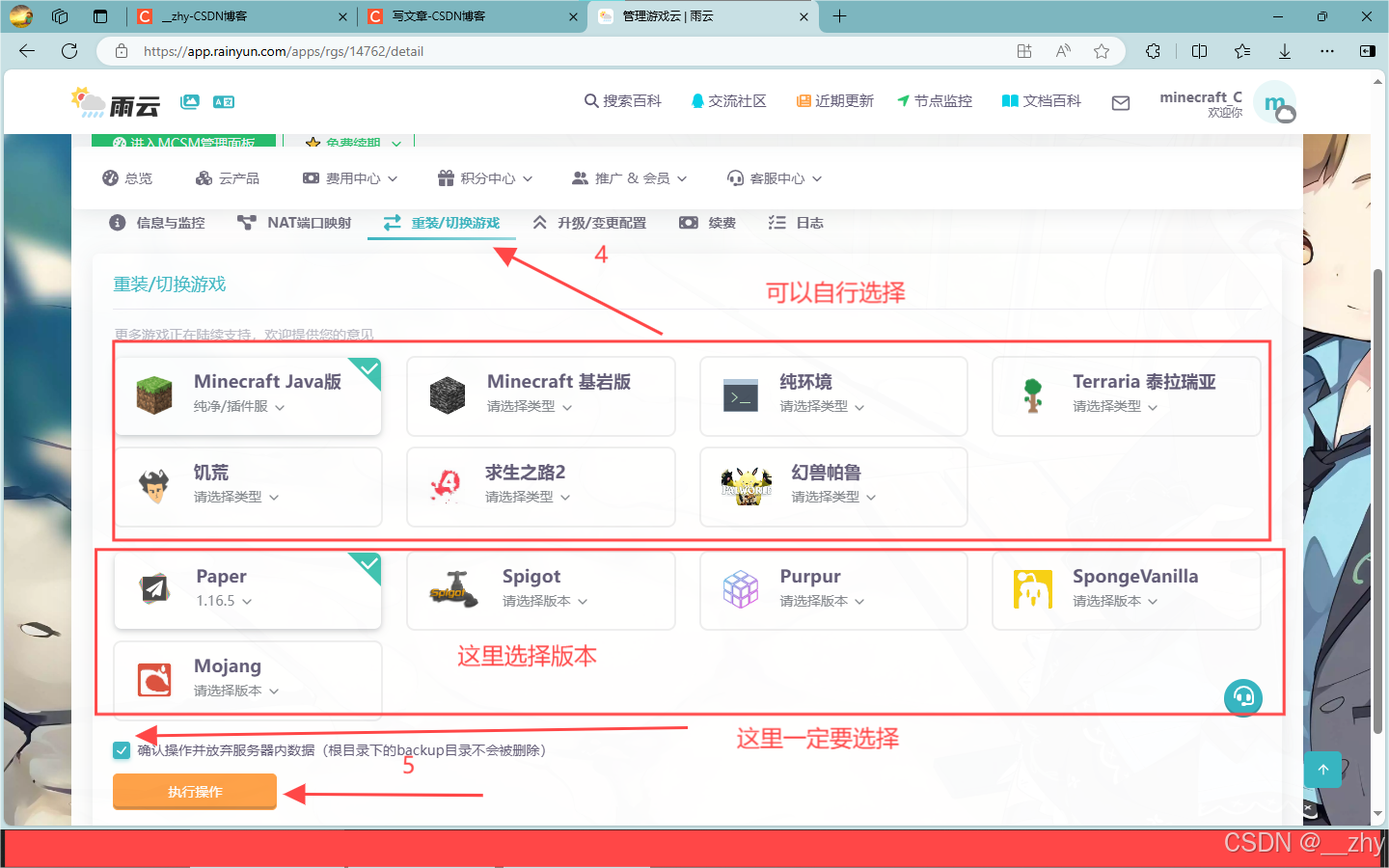Open the minecraft_c user avatar
This screenshot has width=1389, height=868.
coord(1277,103)
